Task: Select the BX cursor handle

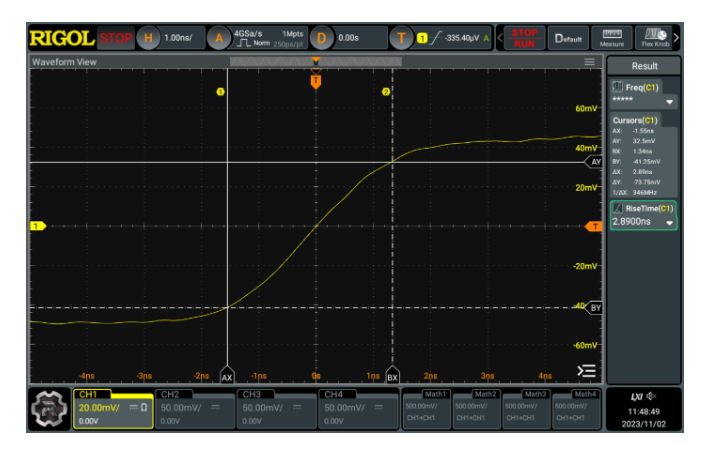Action: (392, 375)
